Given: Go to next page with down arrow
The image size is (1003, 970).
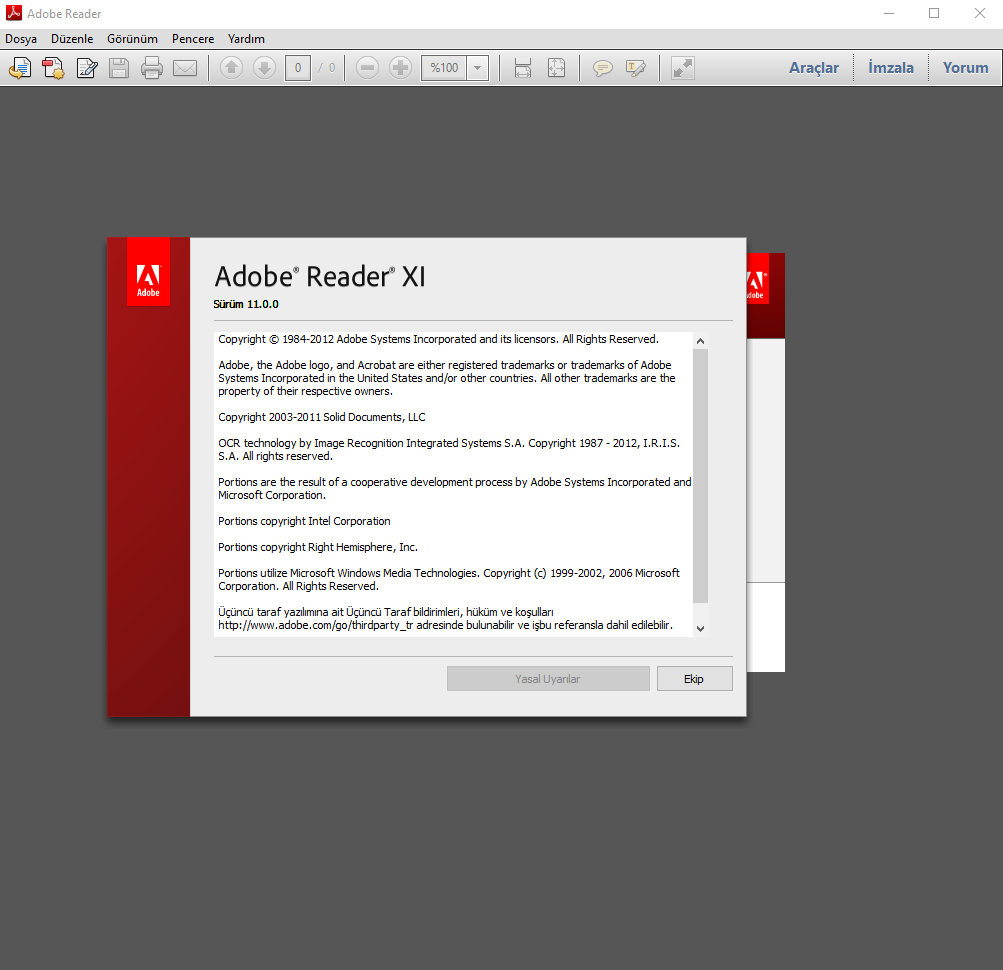Looking at the screenshot, I should point(264,68).
